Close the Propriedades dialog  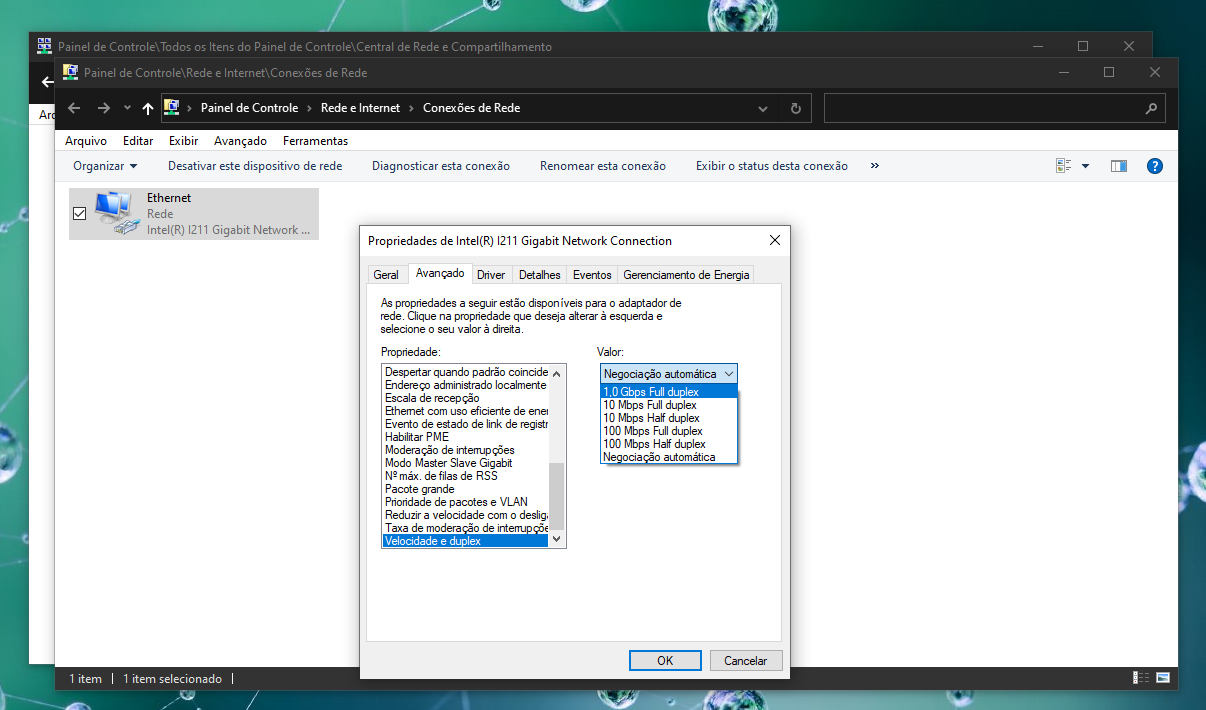click(775, 240)
